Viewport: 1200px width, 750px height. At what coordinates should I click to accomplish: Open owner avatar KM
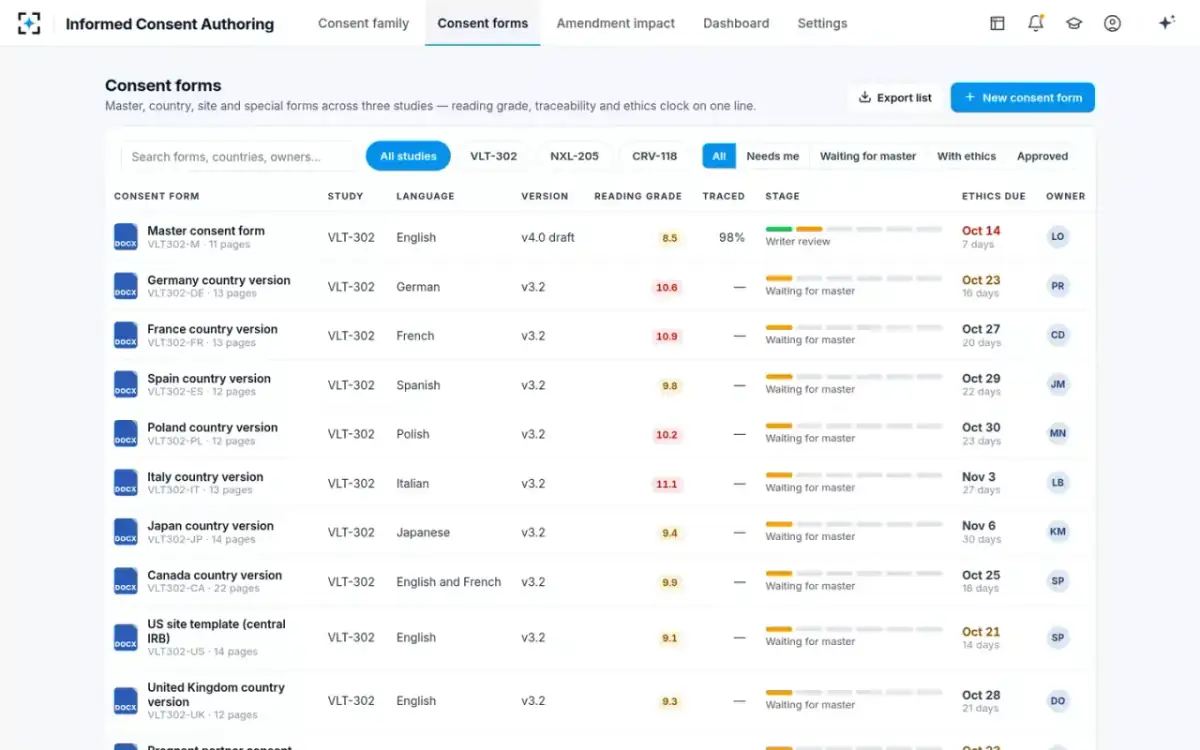pos(1058,532)
